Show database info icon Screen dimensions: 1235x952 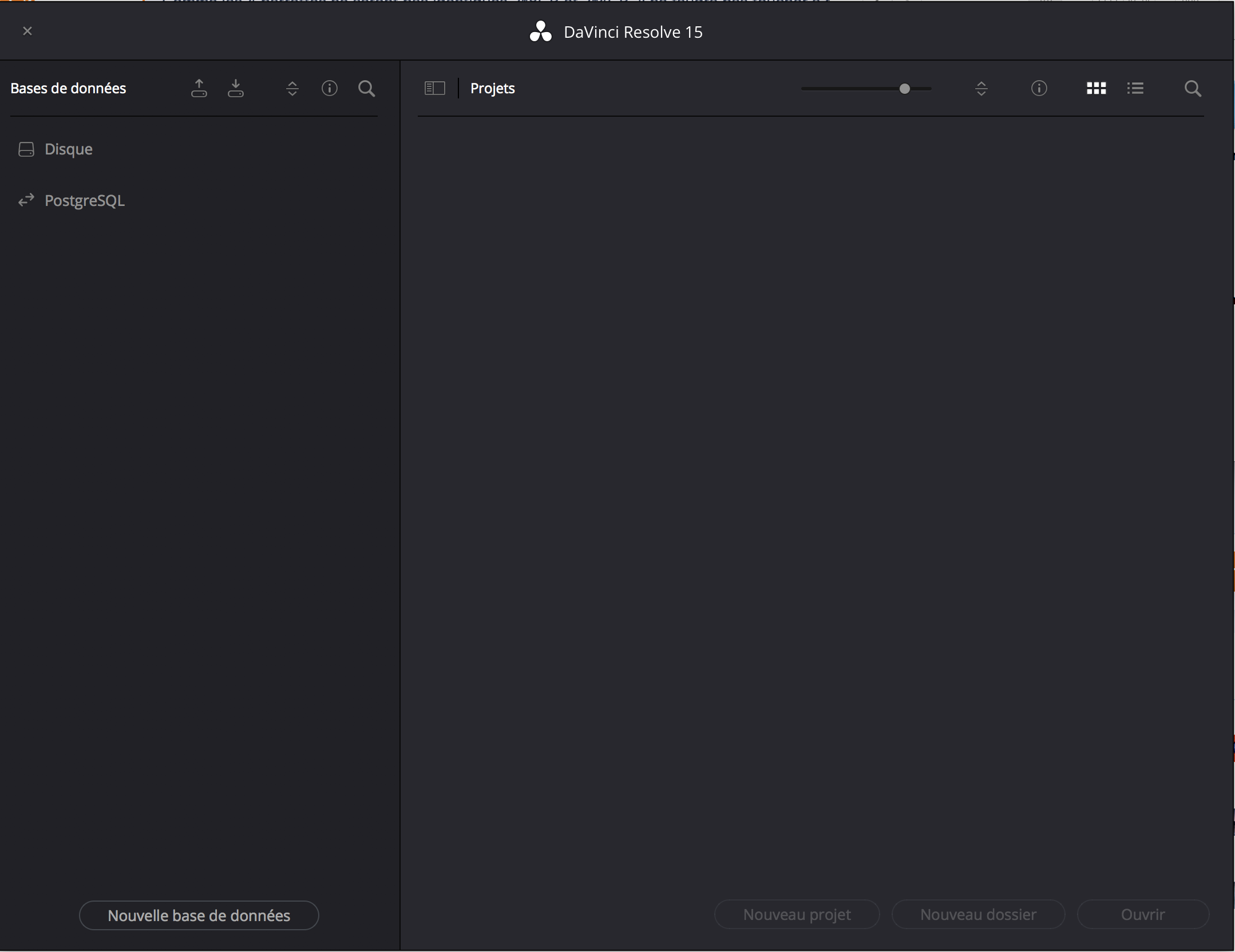pos(330,88)
